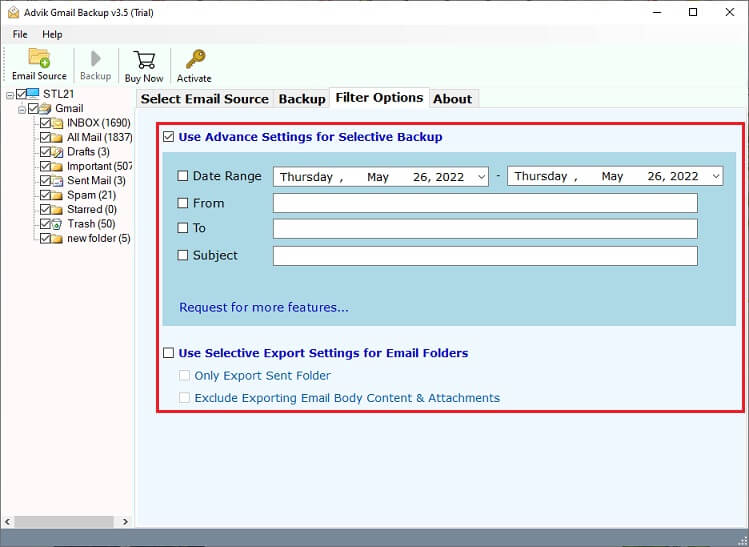This screenshot has width=749, height=547.
Task: Open the Help menu
Action: click(52, 34)
